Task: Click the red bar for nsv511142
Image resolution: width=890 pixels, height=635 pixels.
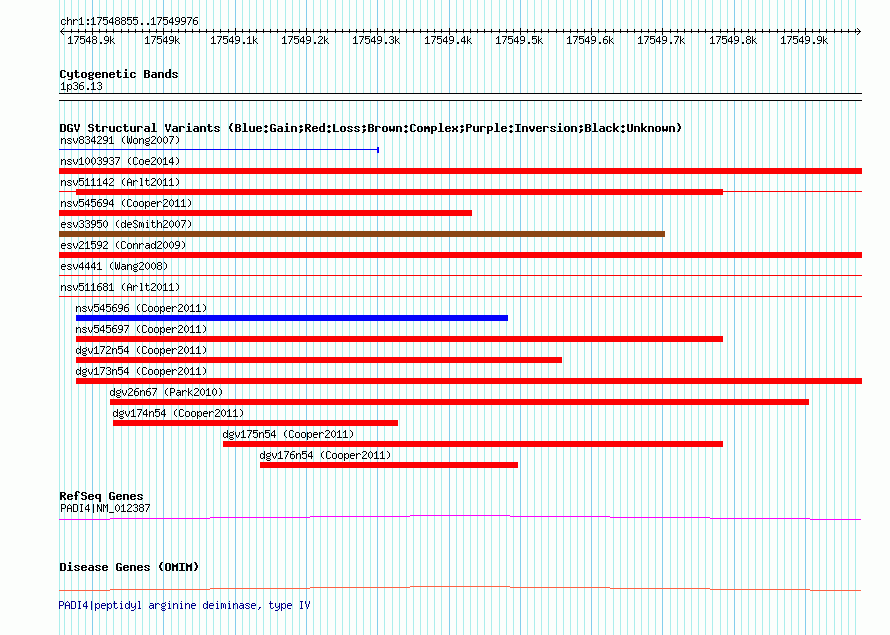Action: [x=400, y=192]
